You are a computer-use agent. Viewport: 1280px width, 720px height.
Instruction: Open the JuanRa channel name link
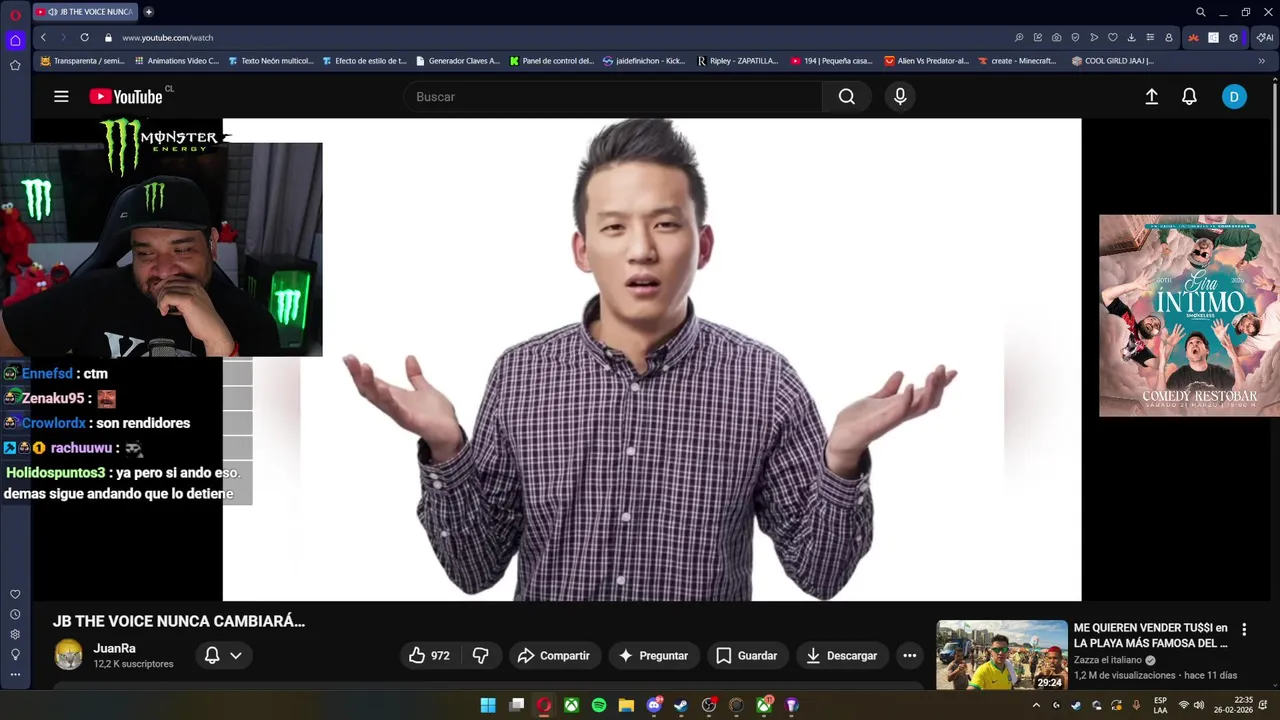click(x=114, y=649)
